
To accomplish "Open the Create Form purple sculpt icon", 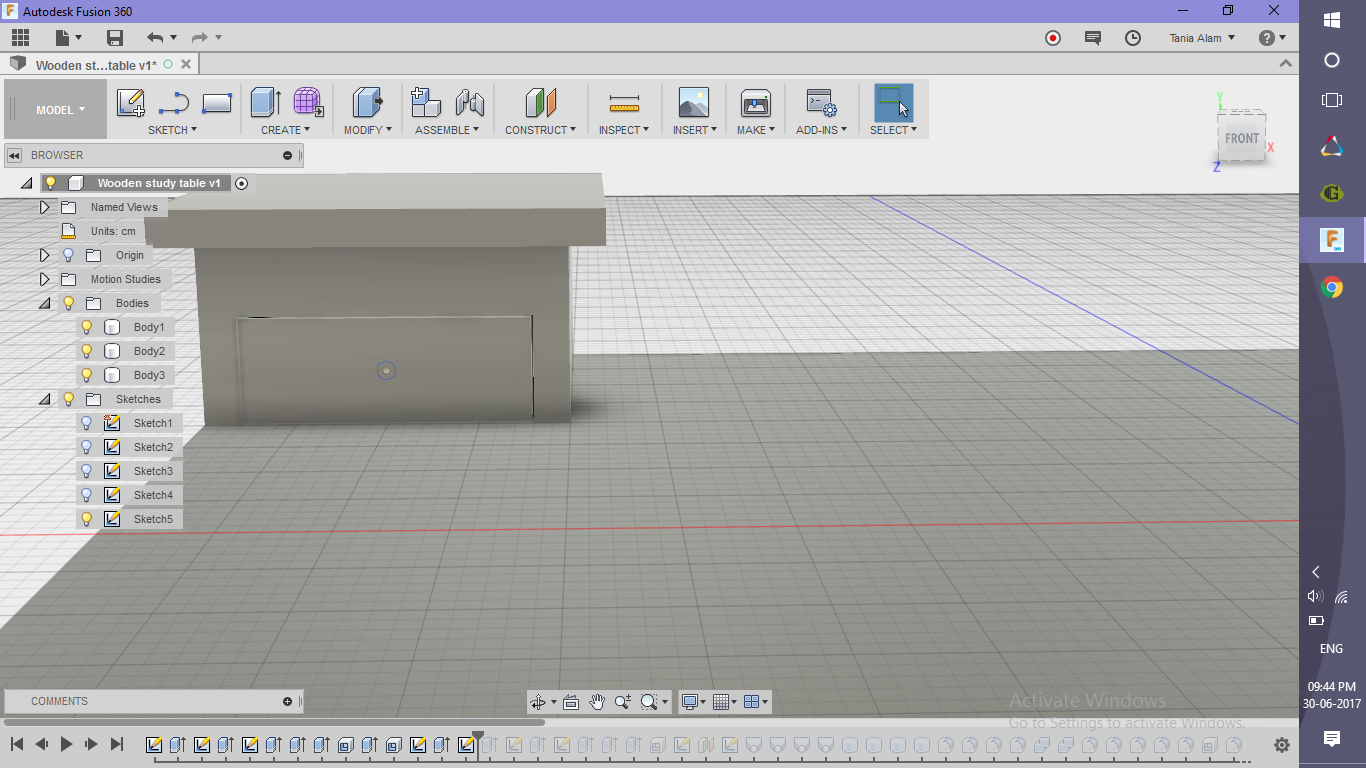I will tap(308, 103).
